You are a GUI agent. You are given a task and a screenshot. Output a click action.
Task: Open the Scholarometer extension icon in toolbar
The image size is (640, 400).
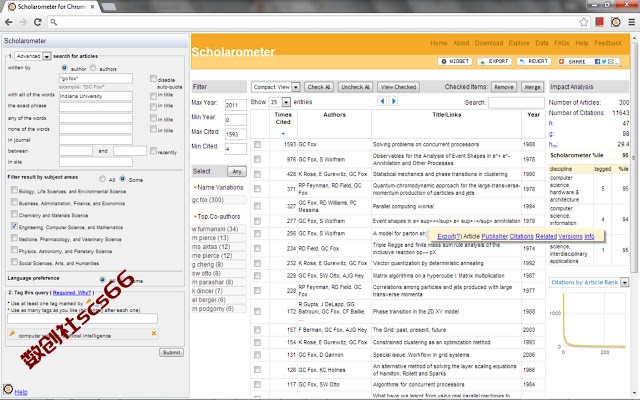tap(616, 22)
